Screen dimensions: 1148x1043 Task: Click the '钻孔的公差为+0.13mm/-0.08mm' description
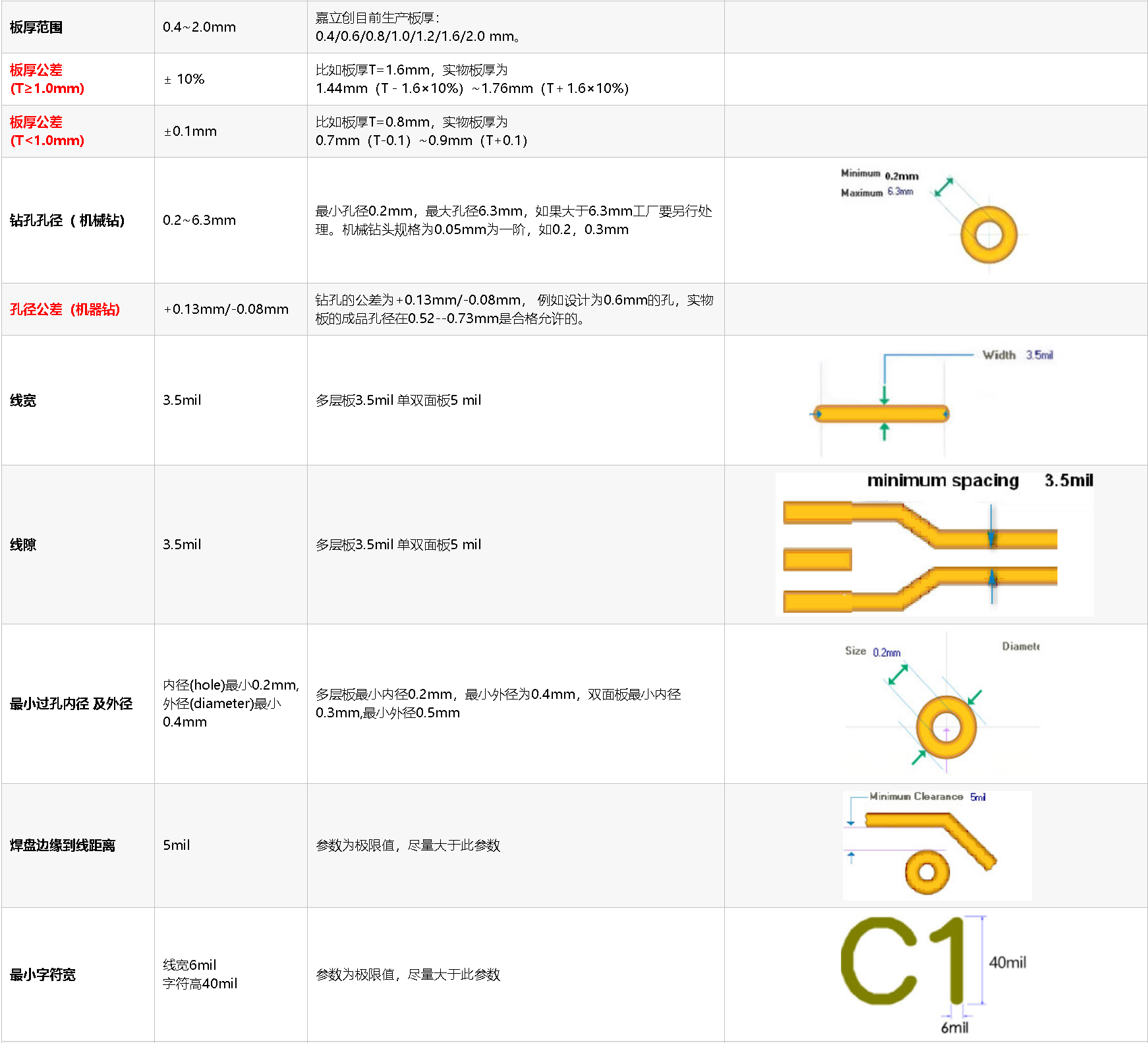coord(514,309)
